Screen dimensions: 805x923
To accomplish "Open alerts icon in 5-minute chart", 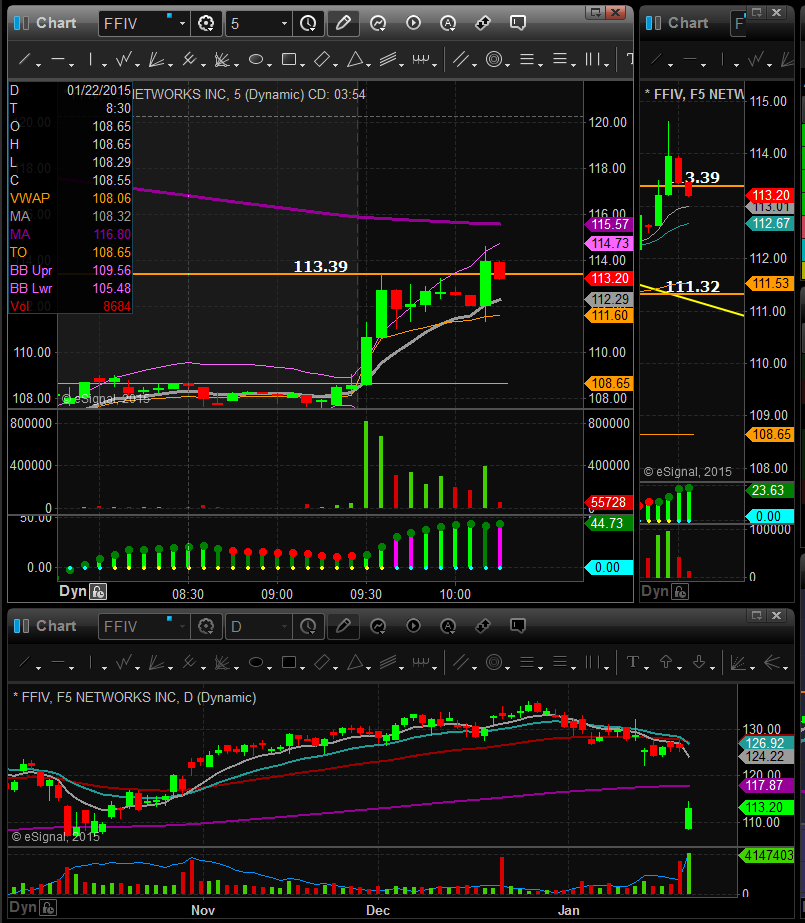I will coord(448,23).
